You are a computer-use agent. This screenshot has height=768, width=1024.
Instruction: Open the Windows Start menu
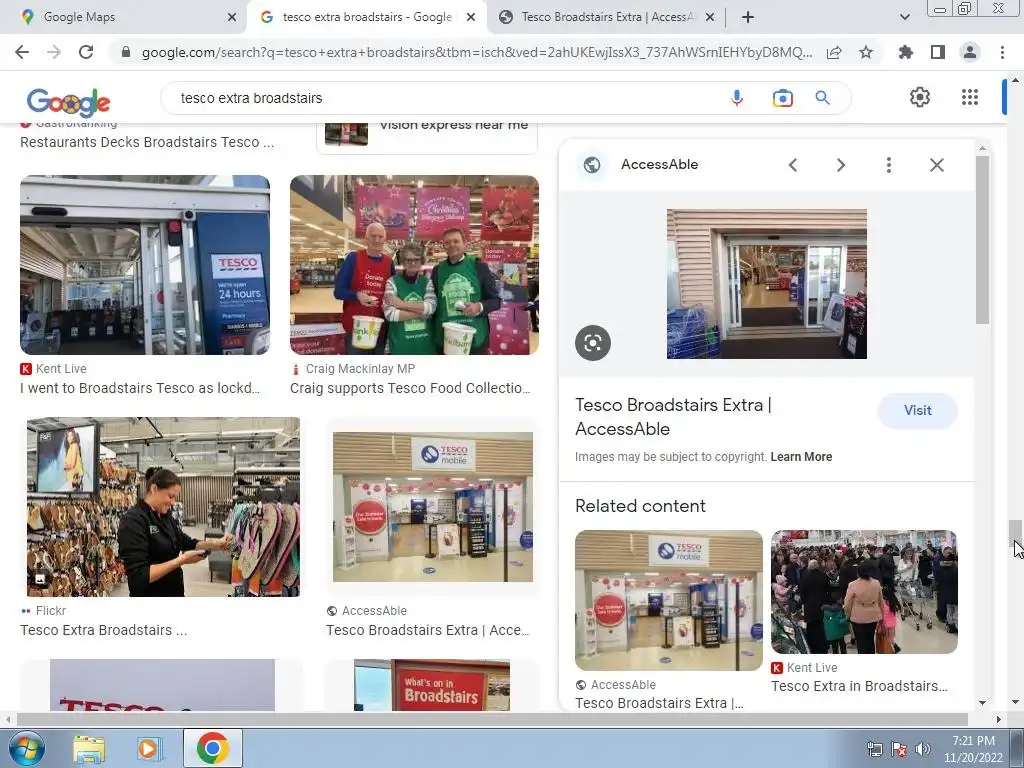[26, 748]
